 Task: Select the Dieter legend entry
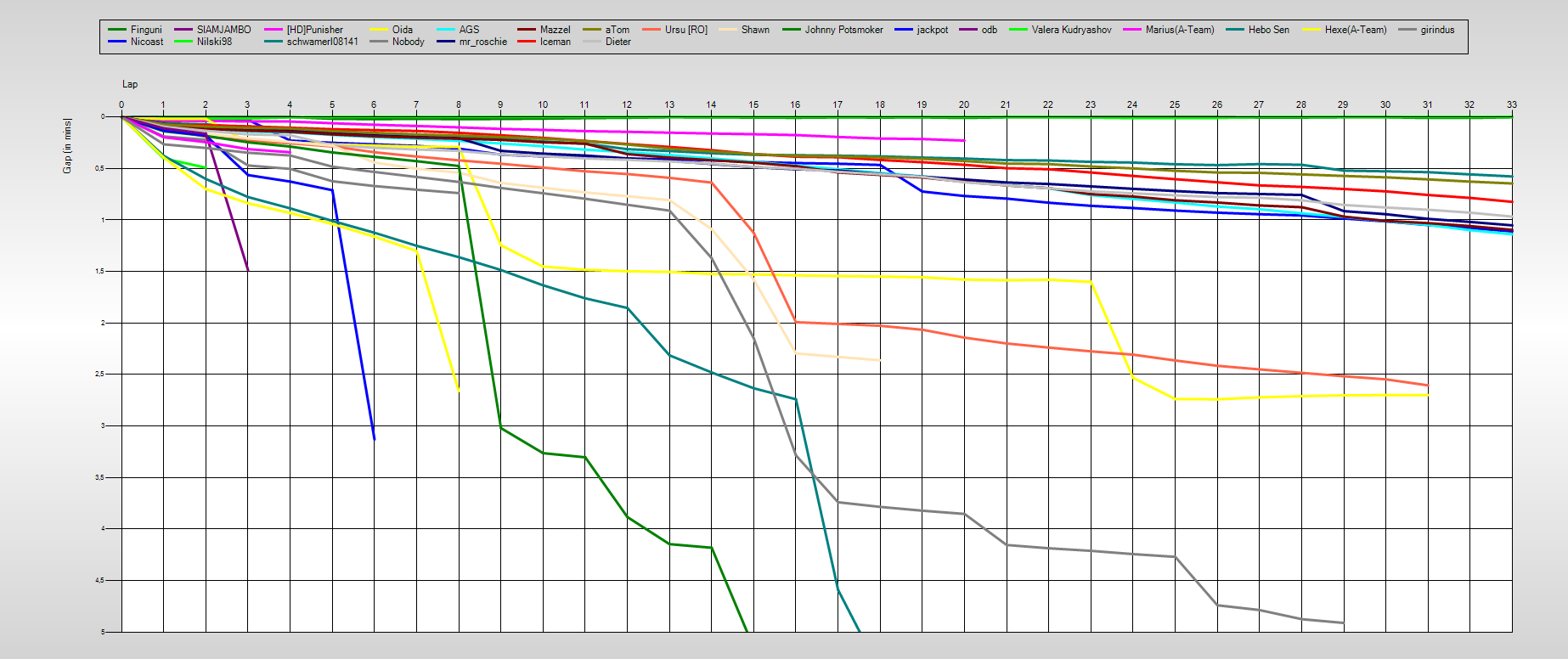[618, 42]
